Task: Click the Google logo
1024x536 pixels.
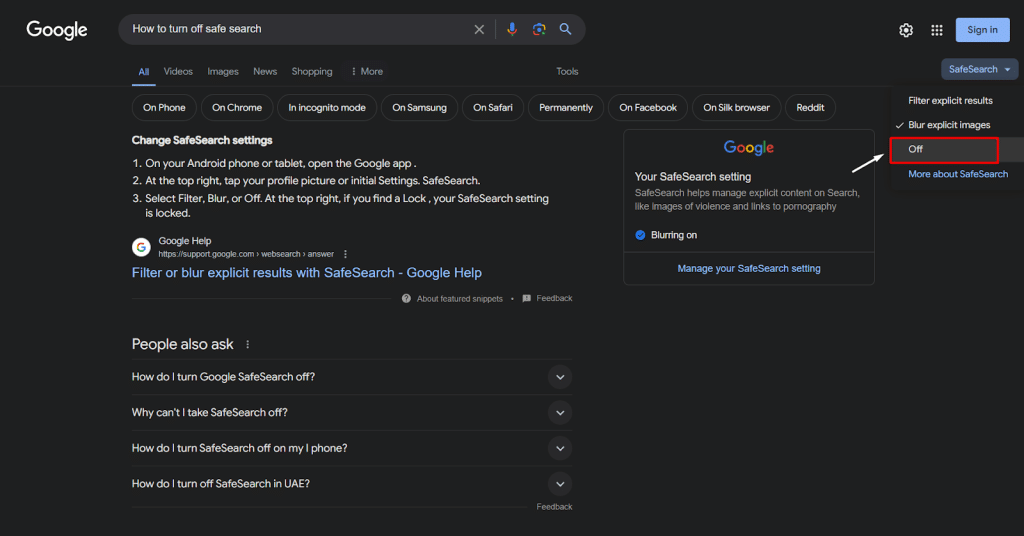Action: coord(57,29)
